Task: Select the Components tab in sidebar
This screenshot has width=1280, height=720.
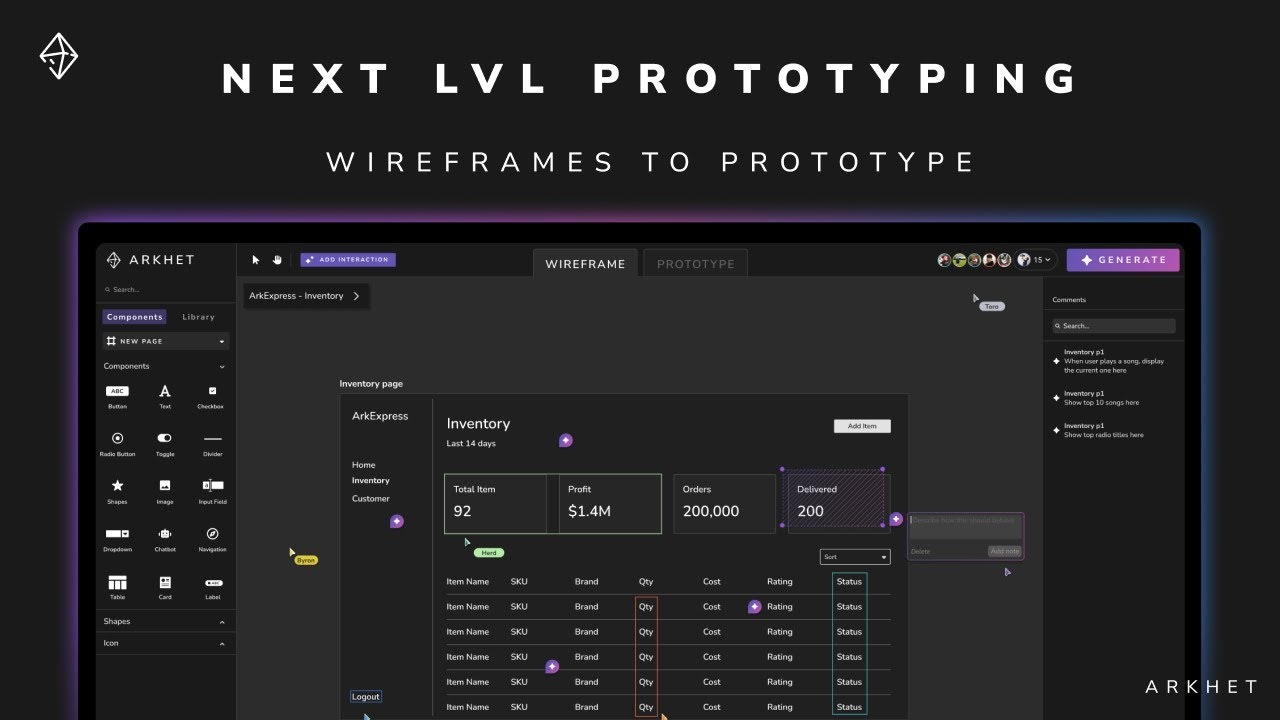Action: 134,317
